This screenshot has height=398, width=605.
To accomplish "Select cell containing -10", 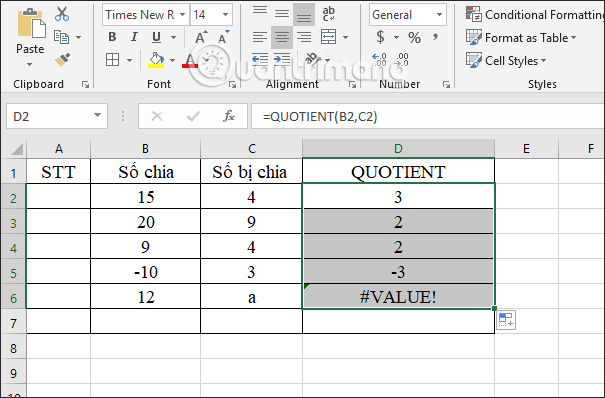I will [145, 272].
